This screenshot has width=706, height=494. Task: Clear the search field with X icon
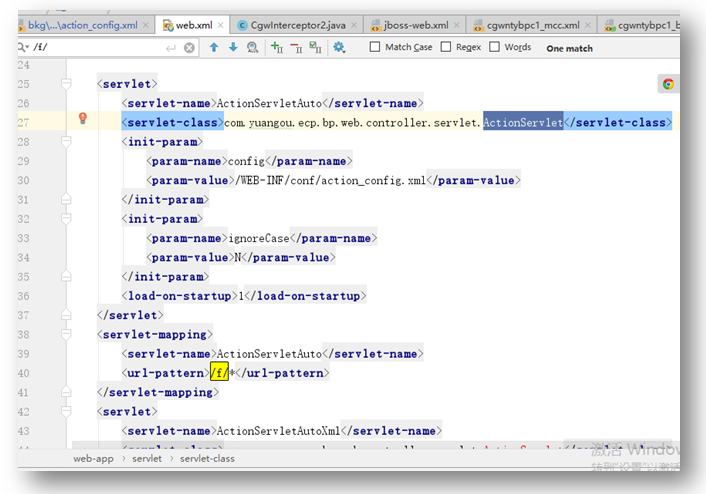tap(189, 47)
